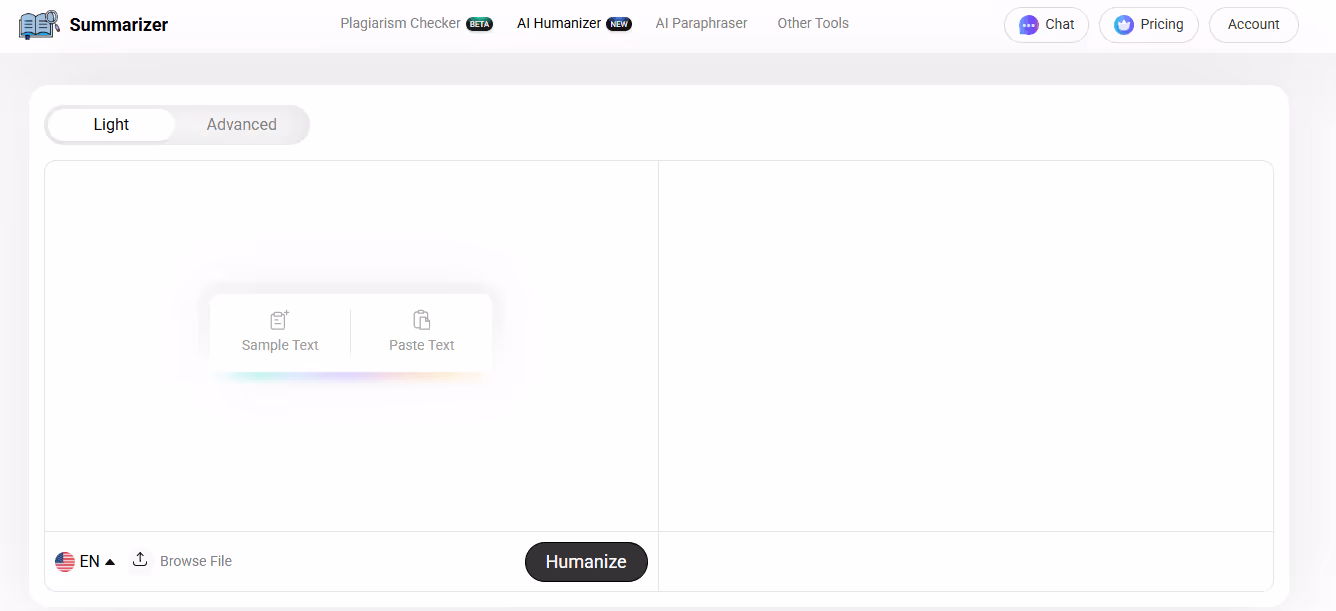The height and width of the screenshot is (611, 1336).
Task: Open the Account page
Action: [x=1253, y=24]
